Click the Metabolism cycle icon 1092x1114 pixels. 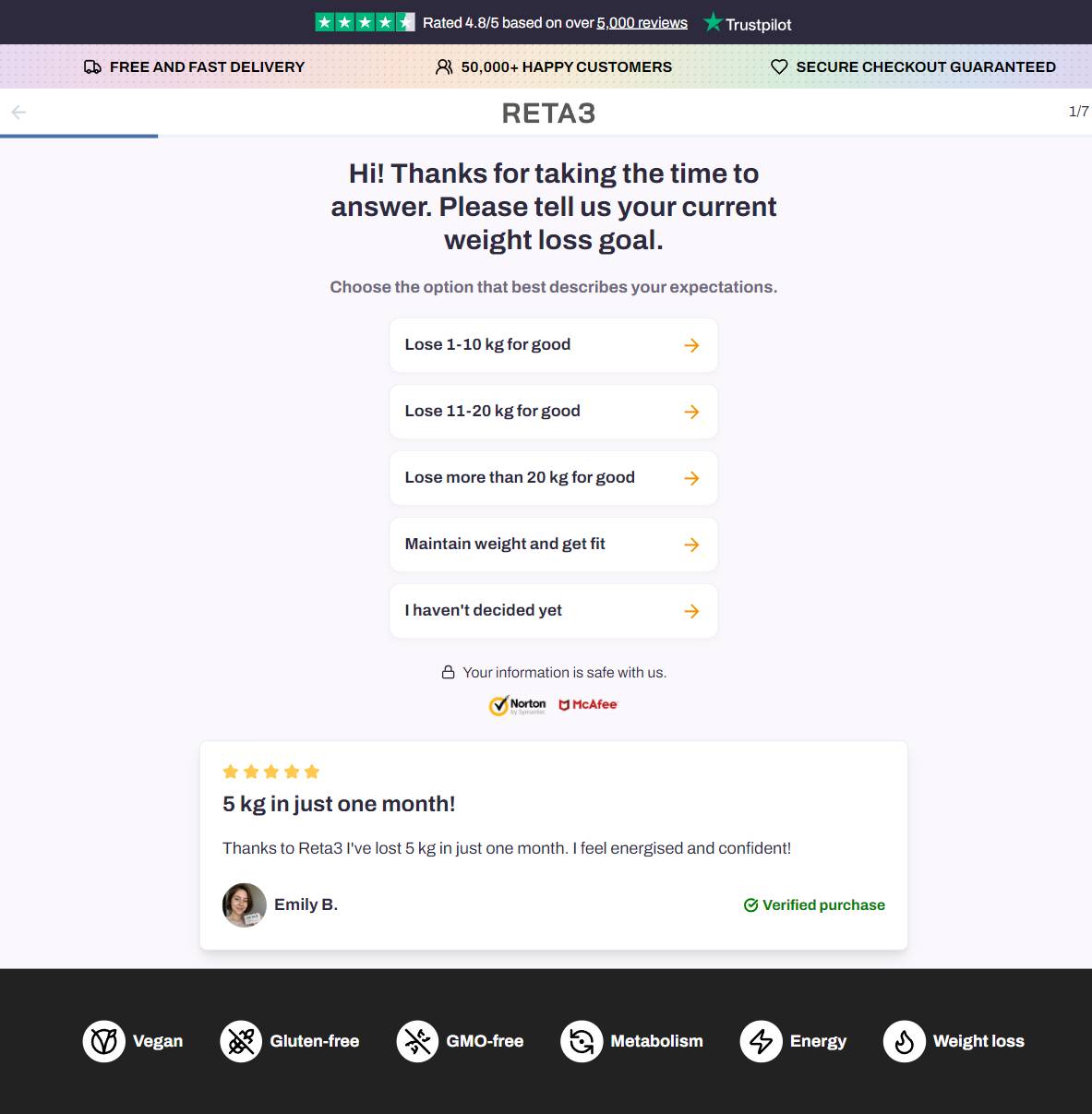pos(582,1041)
